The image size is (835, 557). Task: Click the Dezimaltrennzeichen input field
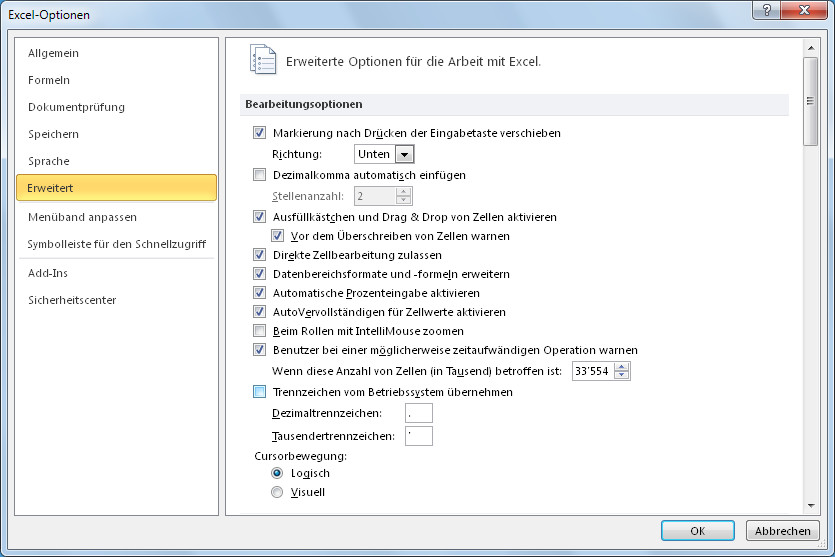[419, 413]
